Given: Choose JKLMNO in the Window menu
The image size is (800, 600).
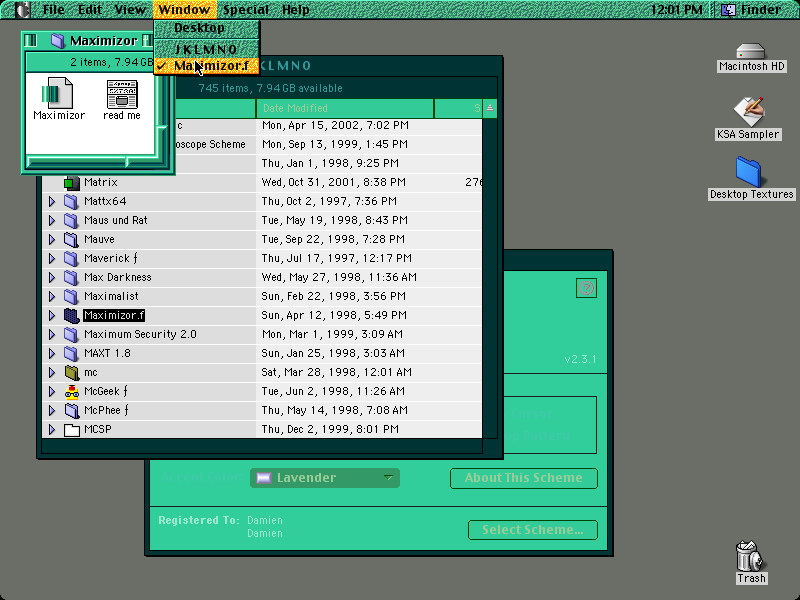Looking at the screenshot, I should pyautogui.click(x=207, y=49).
